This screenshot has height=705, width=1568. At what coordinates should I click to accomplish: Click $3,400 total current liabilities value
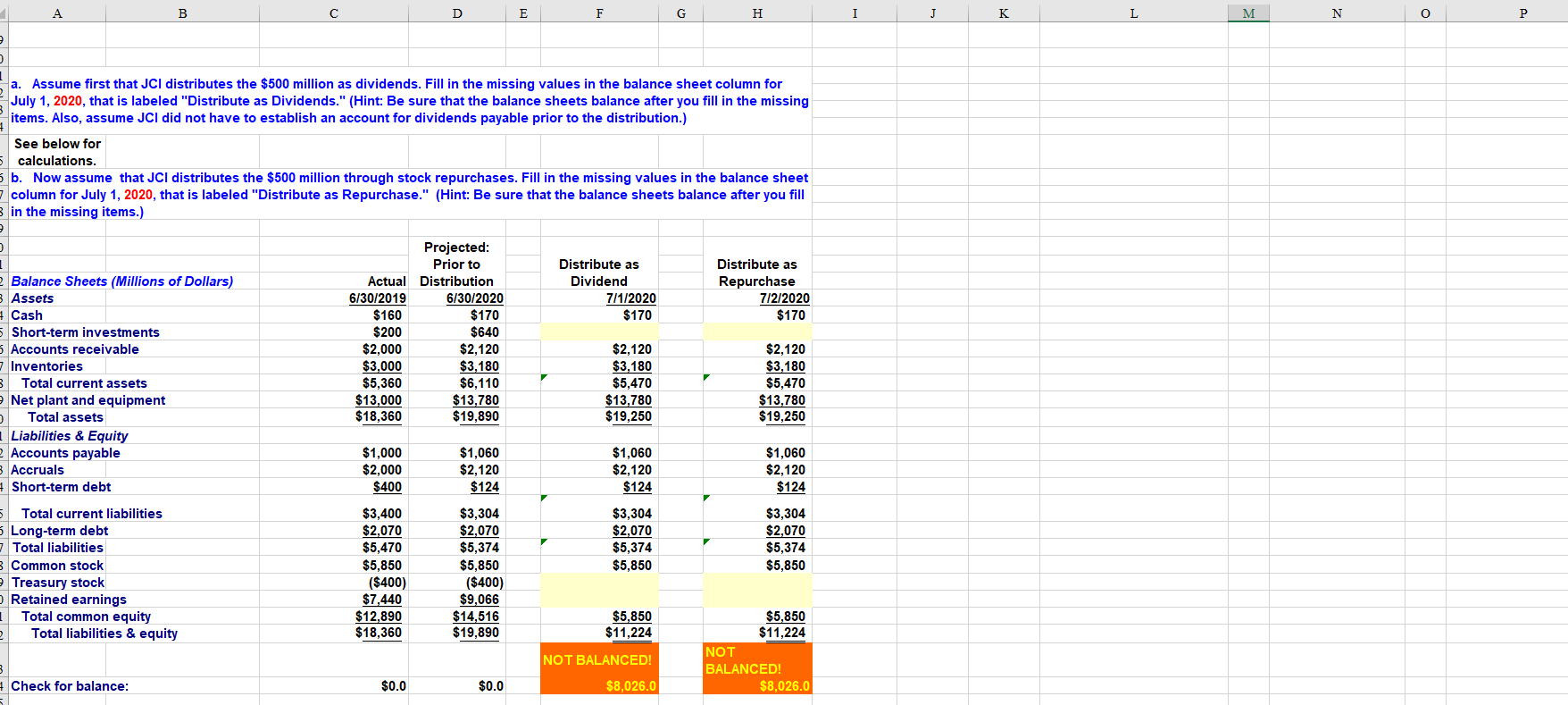pyautogui.click(x=382, y=514)
